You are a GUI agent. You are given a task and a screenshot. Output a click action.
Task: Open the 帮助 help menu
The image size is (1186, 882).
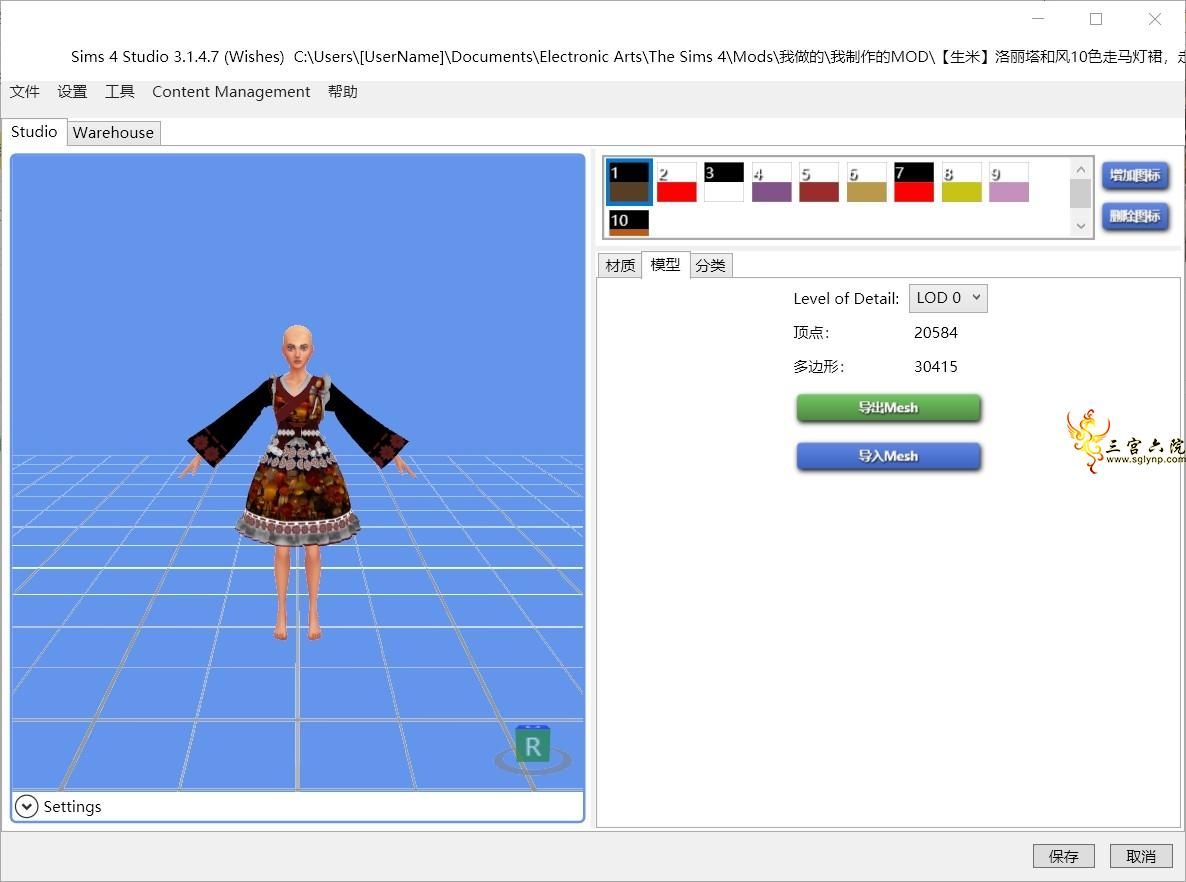coord(343,92)
